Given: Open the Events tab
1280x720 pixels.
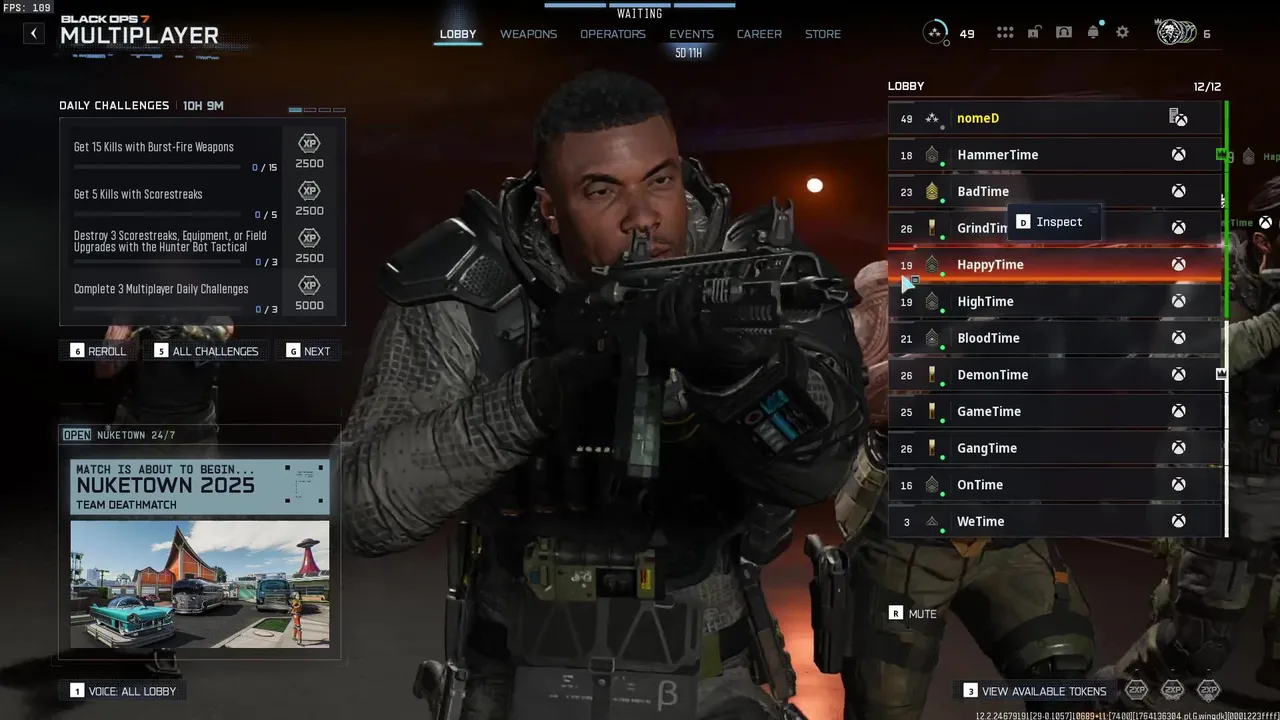Looking at the screenshot, I should coord(691,34).
